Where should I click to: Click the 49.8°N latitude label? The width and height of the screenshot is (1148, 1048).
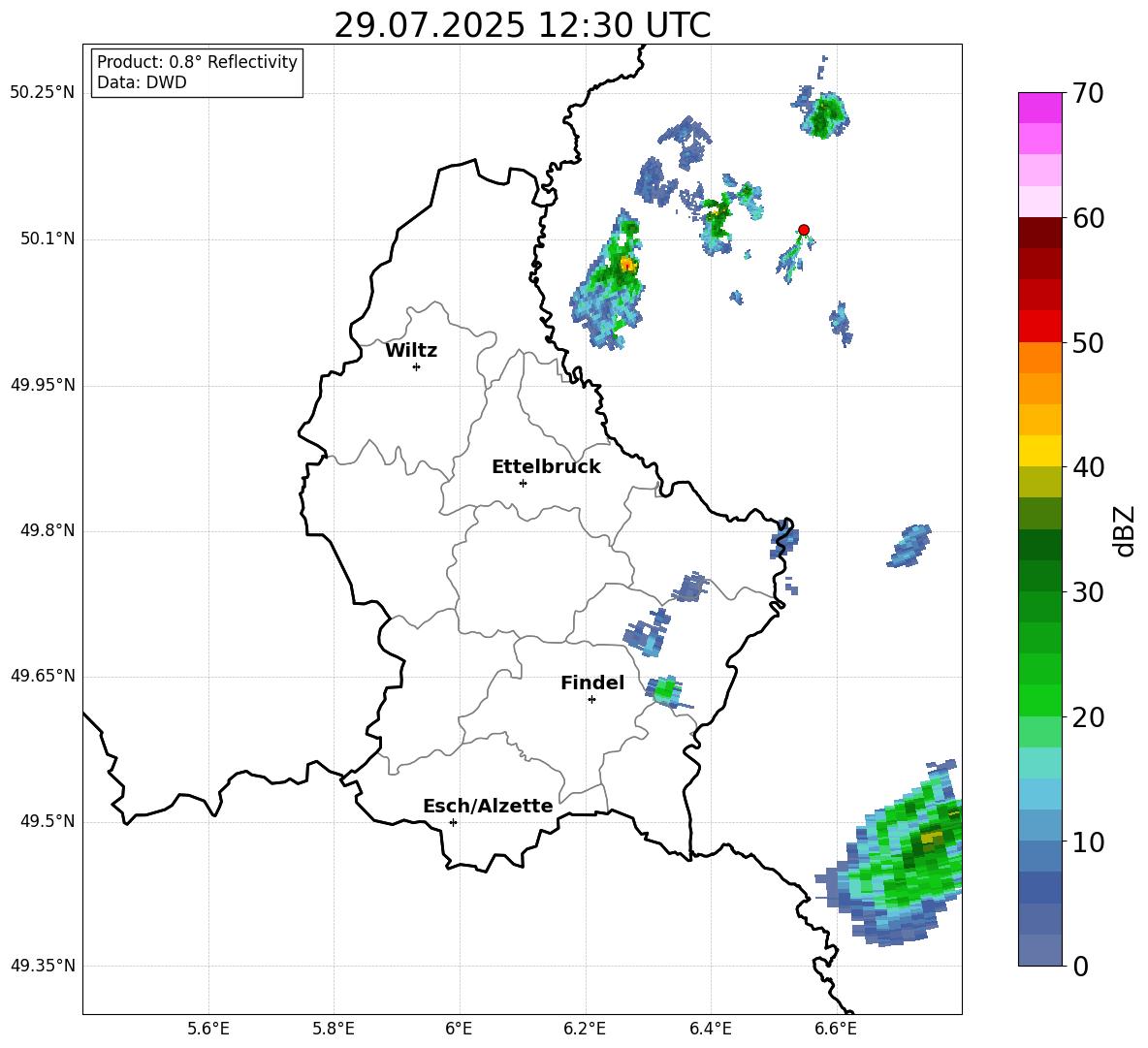(x=47, y=530)
